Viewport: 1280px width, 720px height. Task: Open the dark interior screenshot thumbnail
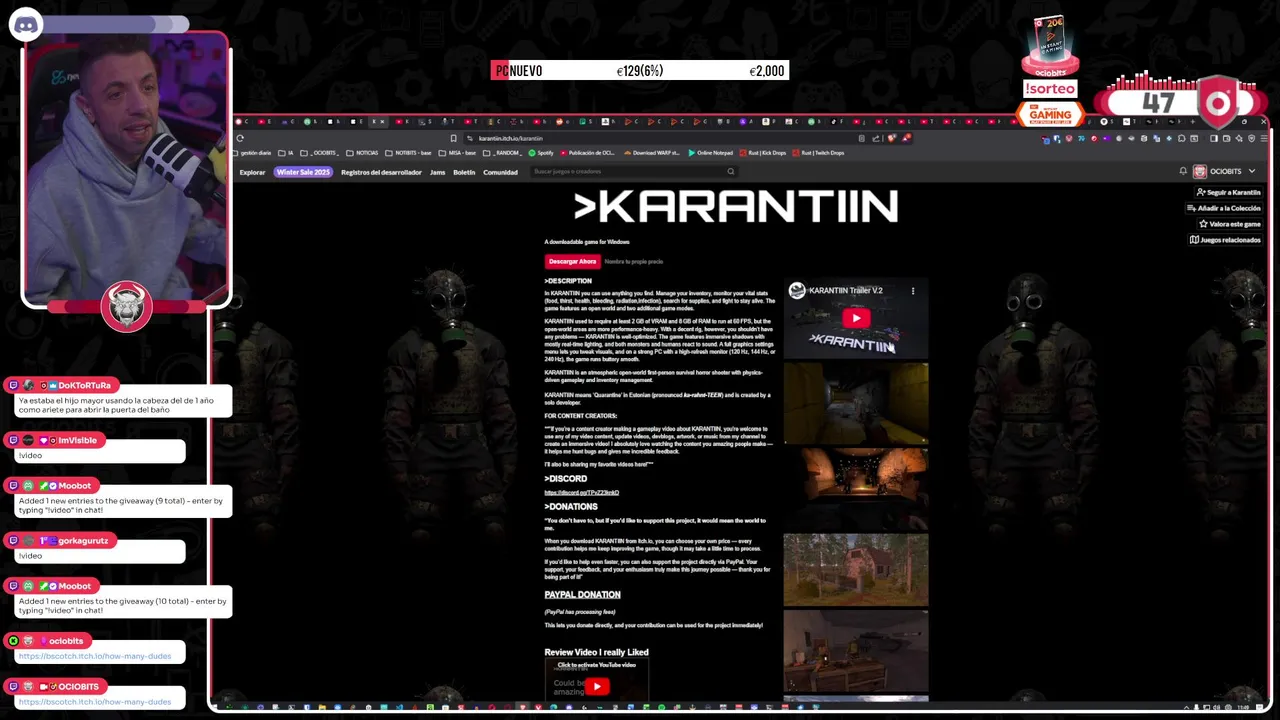click(x=855, y=403)
